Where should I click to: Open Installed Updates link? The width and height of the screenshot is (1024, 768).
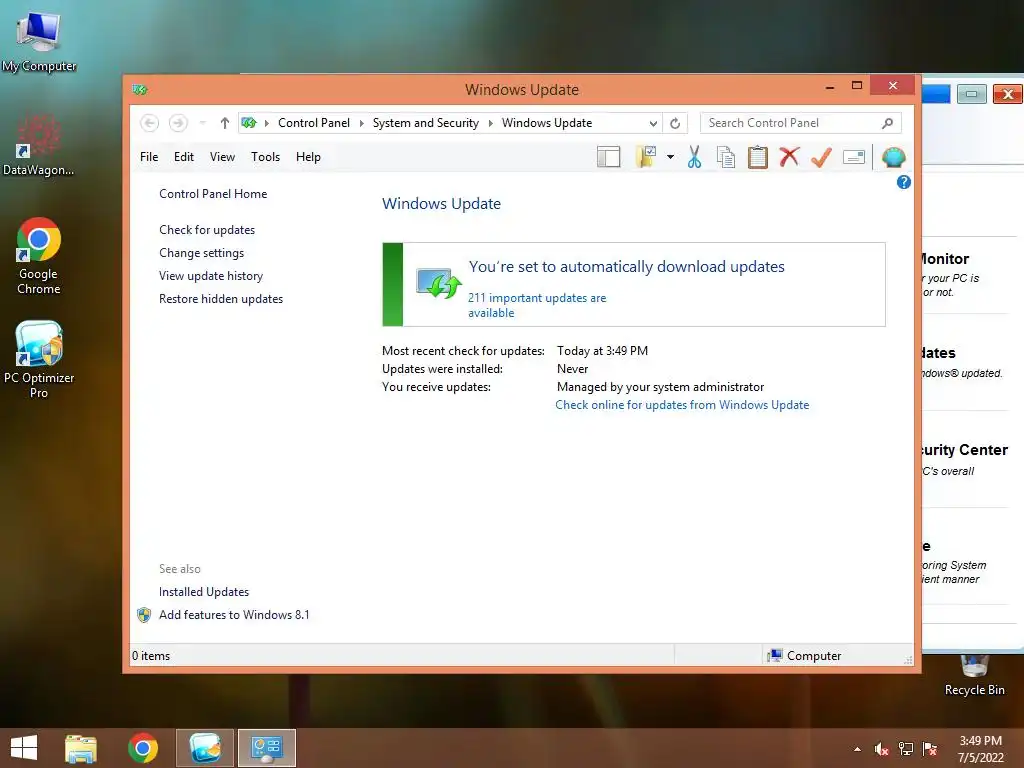[x=204, y=592]
